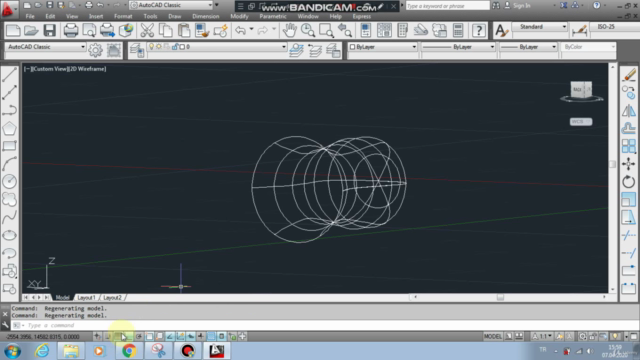Select the Circle draw tool

9,181
